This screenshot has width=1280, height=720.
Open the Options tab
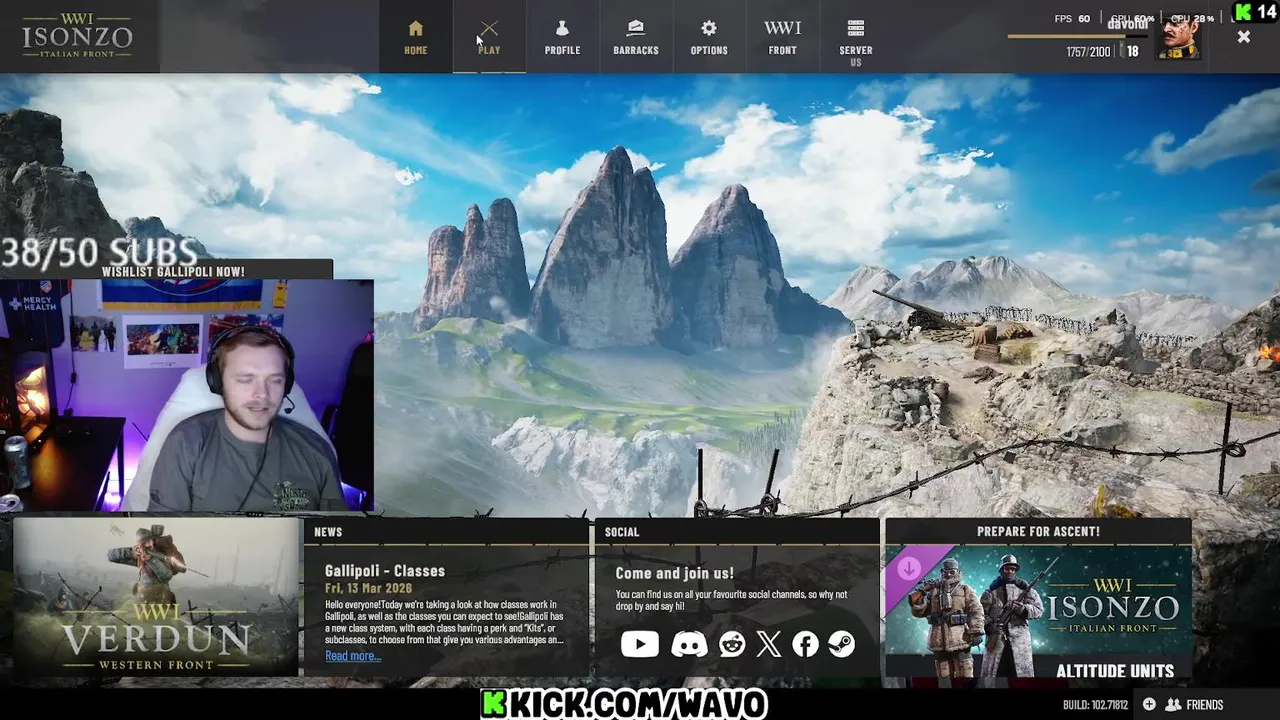(x=709, y=37)
